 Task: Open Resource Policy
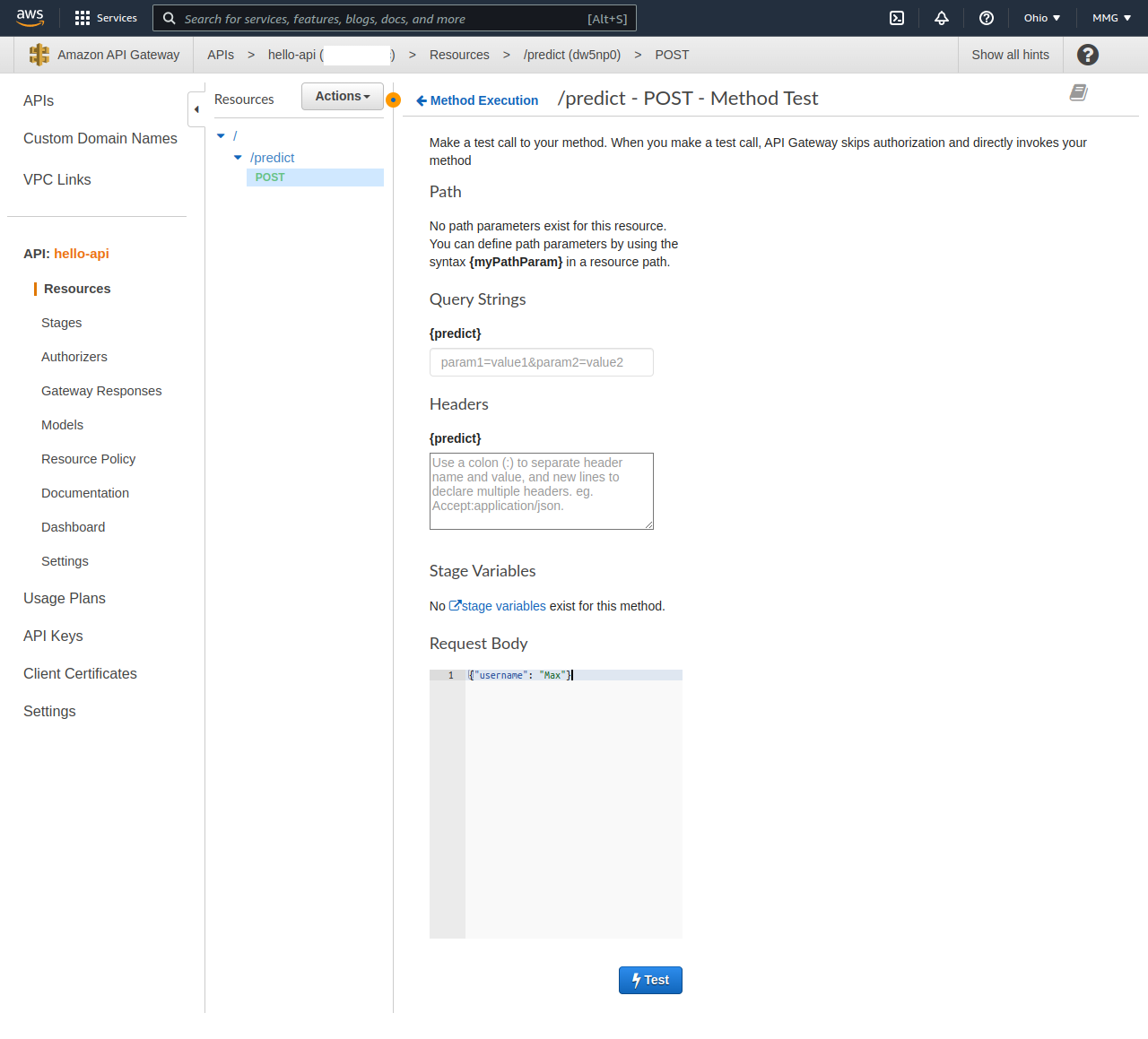pyautogui.click(x=88, y=459)
